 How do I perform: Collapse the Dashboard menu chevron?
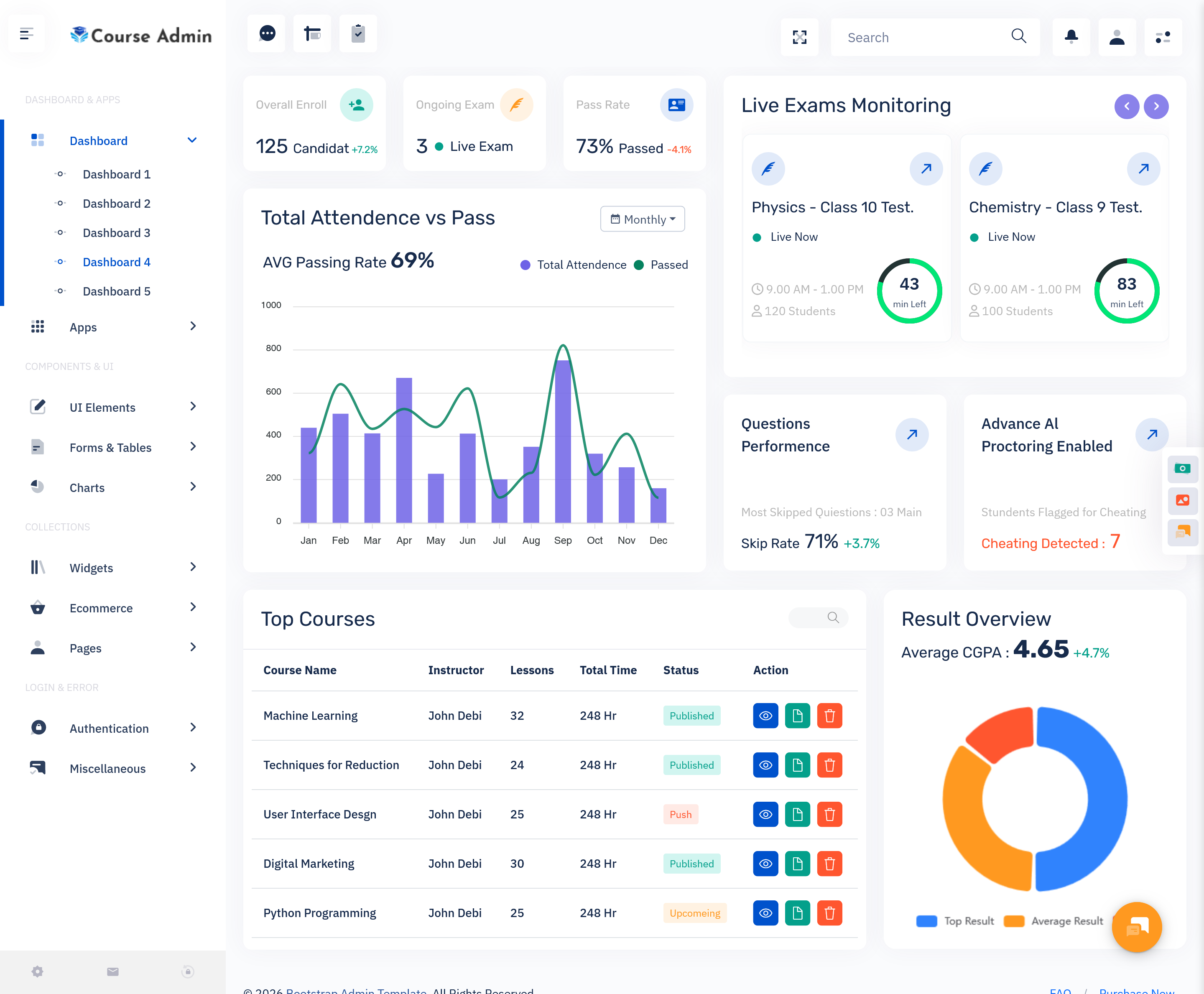pyautogui.click(x=192, y=140)
